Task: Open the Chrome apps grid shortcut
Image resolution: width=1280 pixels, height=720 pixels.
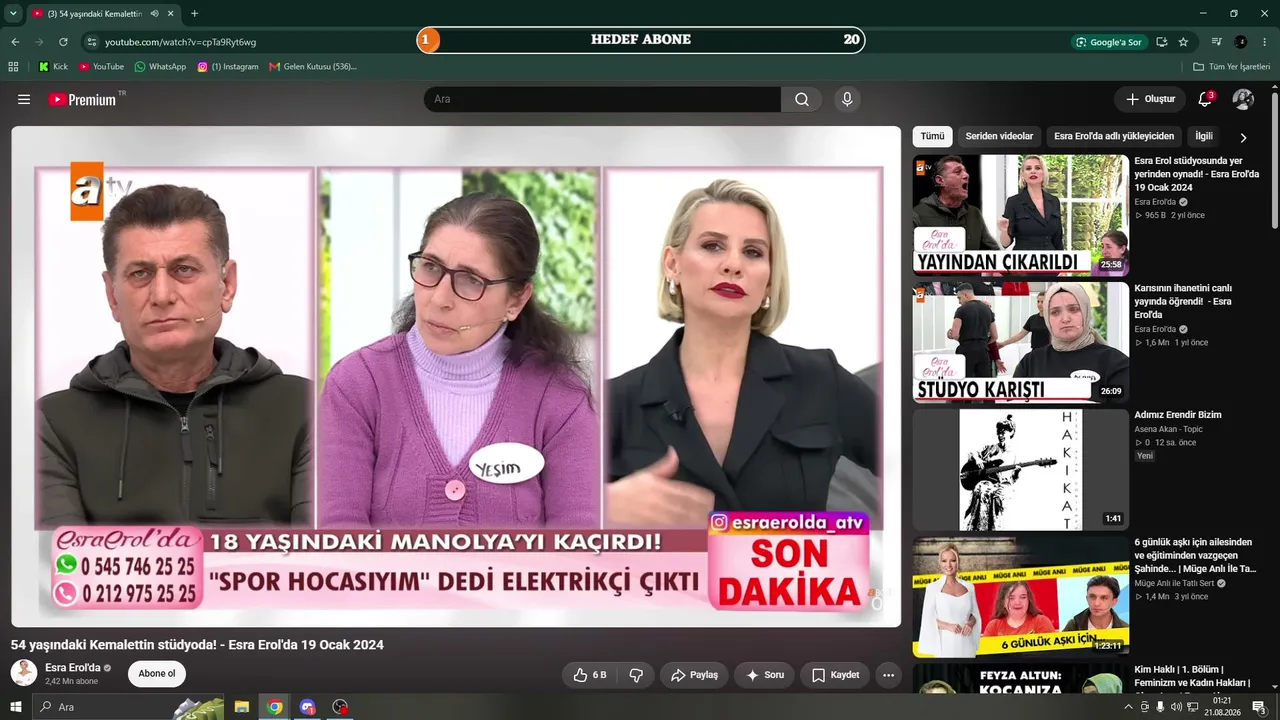Action: (13, 67)
